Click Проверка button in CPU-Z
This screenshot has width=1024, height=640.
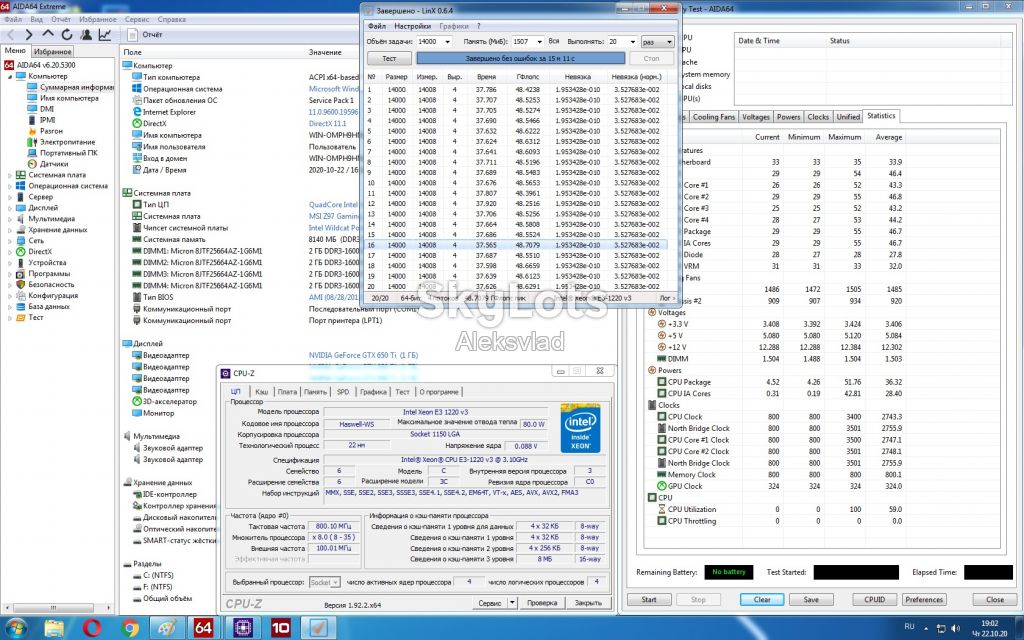[x=542, y=603]
